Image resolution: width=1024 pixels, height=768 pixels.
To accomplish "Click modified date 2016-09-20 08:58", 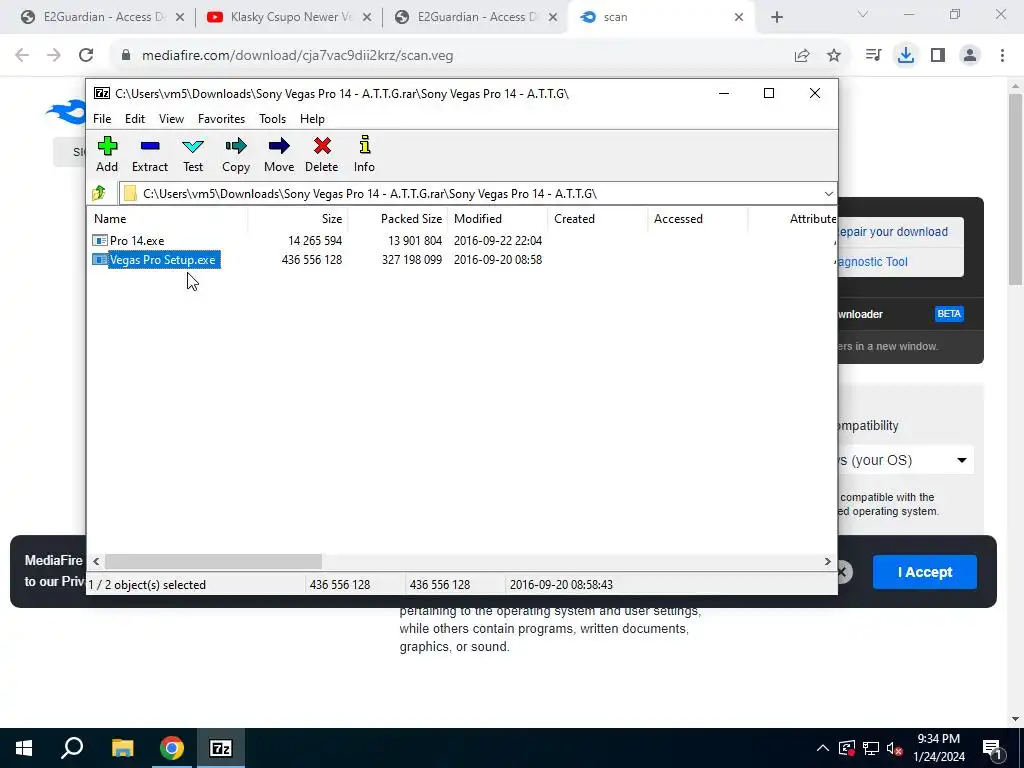I will 498,260.
